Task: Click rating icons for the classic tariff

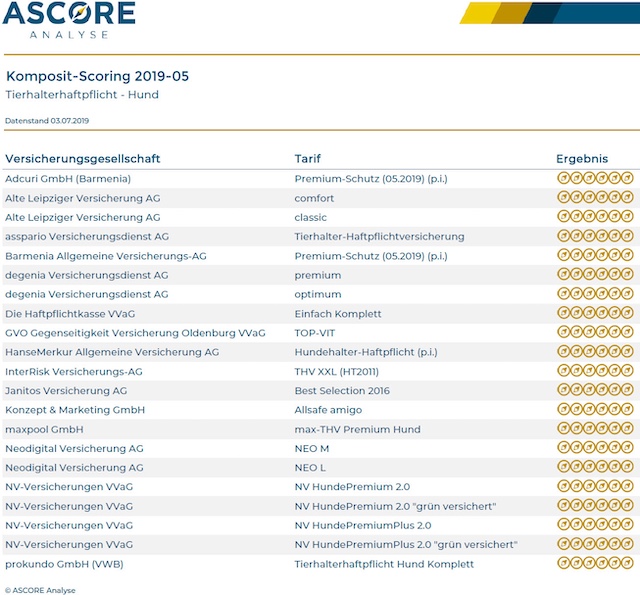Action: tap(595, 216)
